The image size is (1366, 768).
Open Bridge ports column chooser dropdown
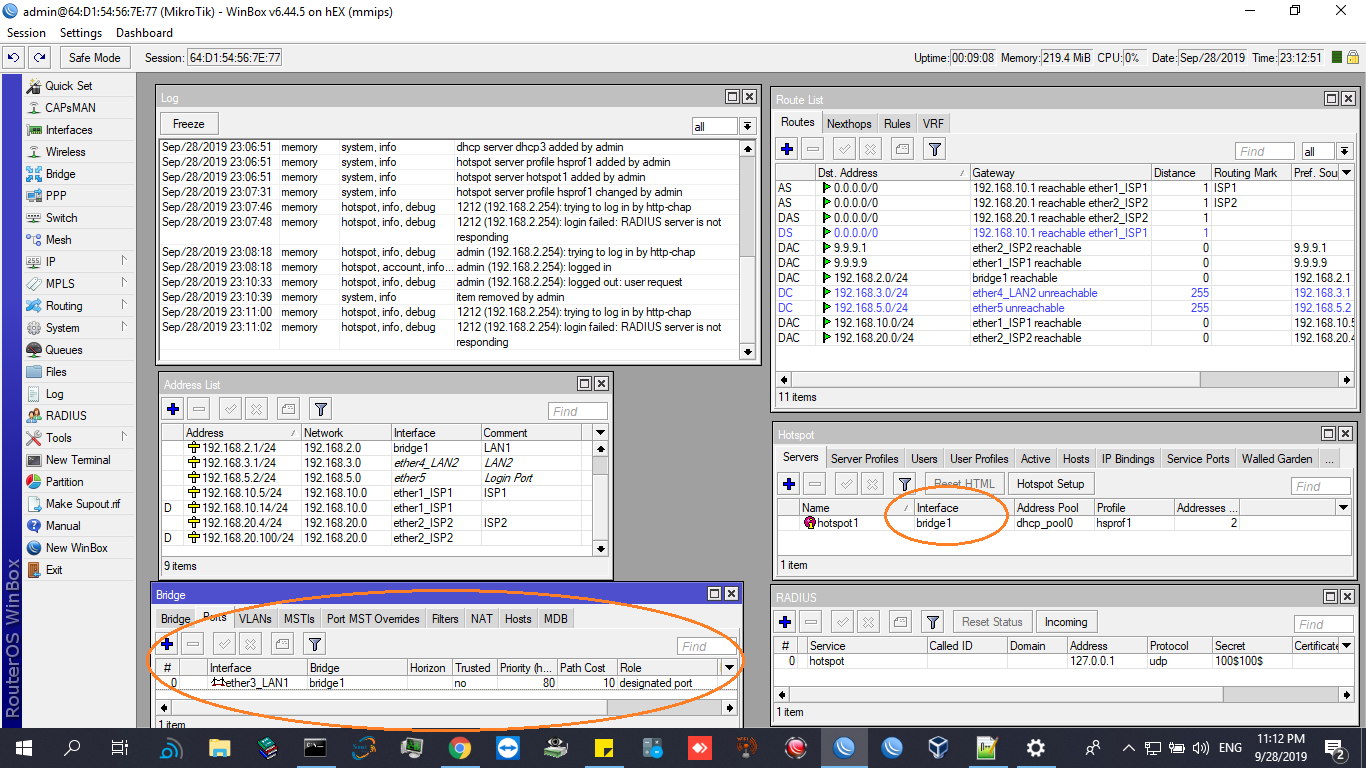tap(730, 668)
